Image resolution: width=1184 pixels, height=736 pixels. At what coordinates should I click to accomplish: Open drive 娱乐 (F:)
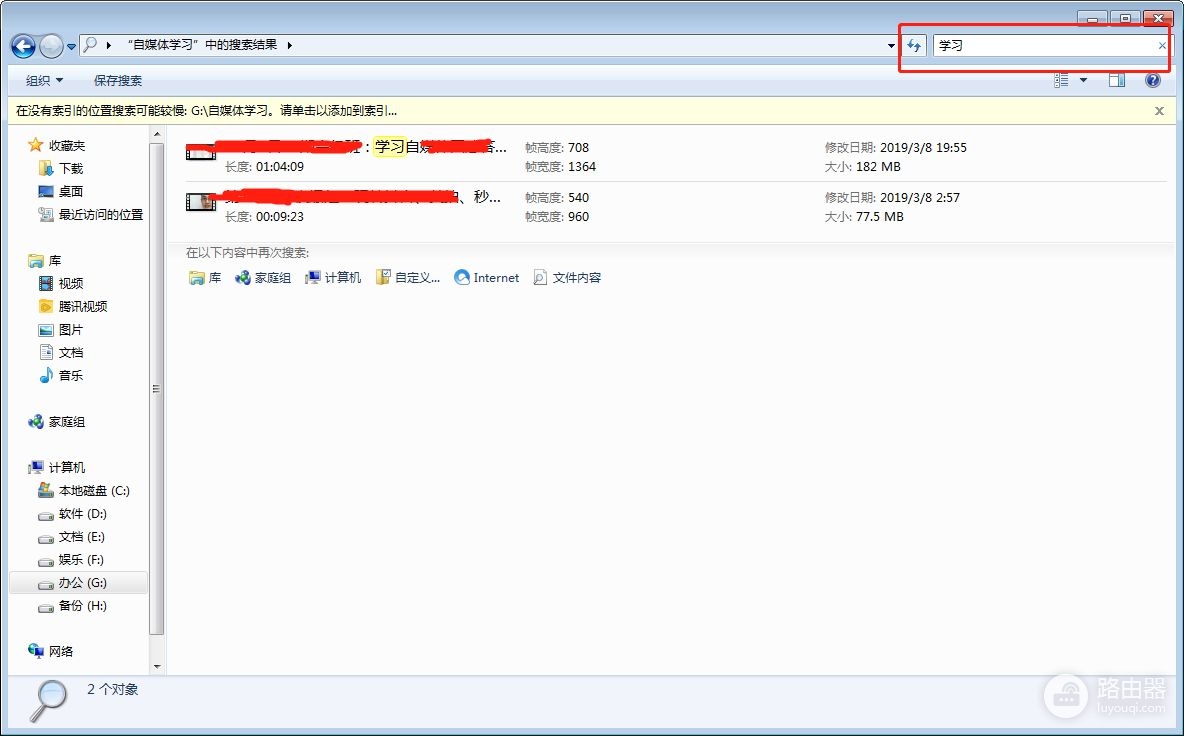click(71, 559)
